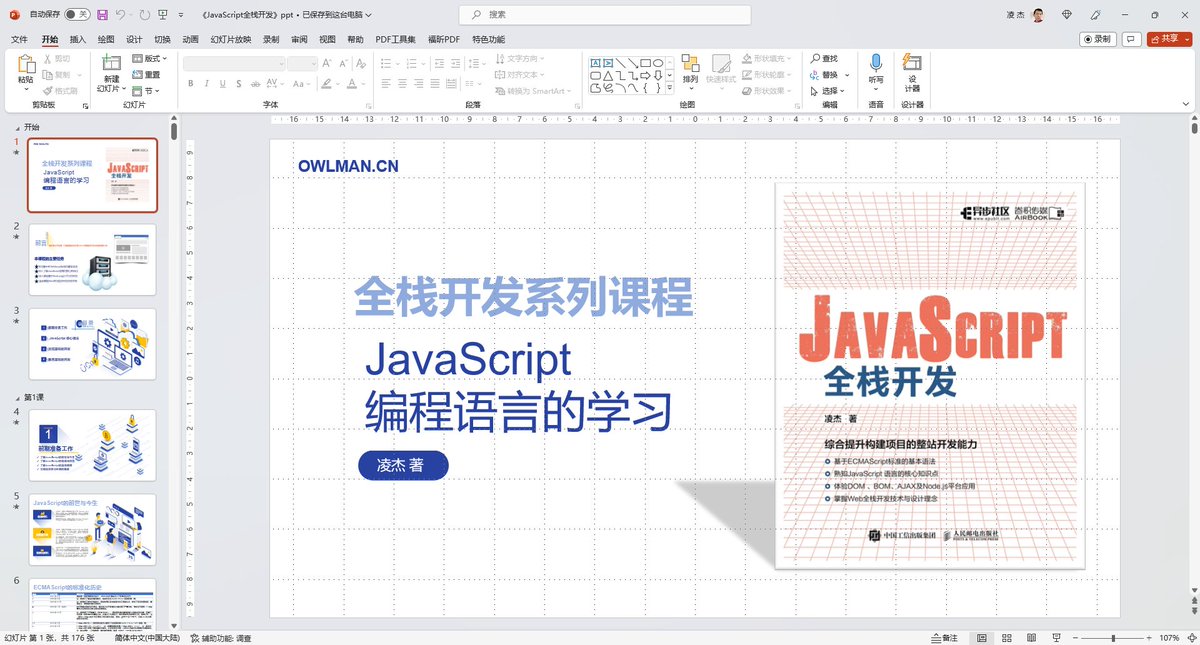This screenshot has width=1200, height=645.
Task: Click the purple Save icon
Action: pyautogui.click(x=102, y=15)
